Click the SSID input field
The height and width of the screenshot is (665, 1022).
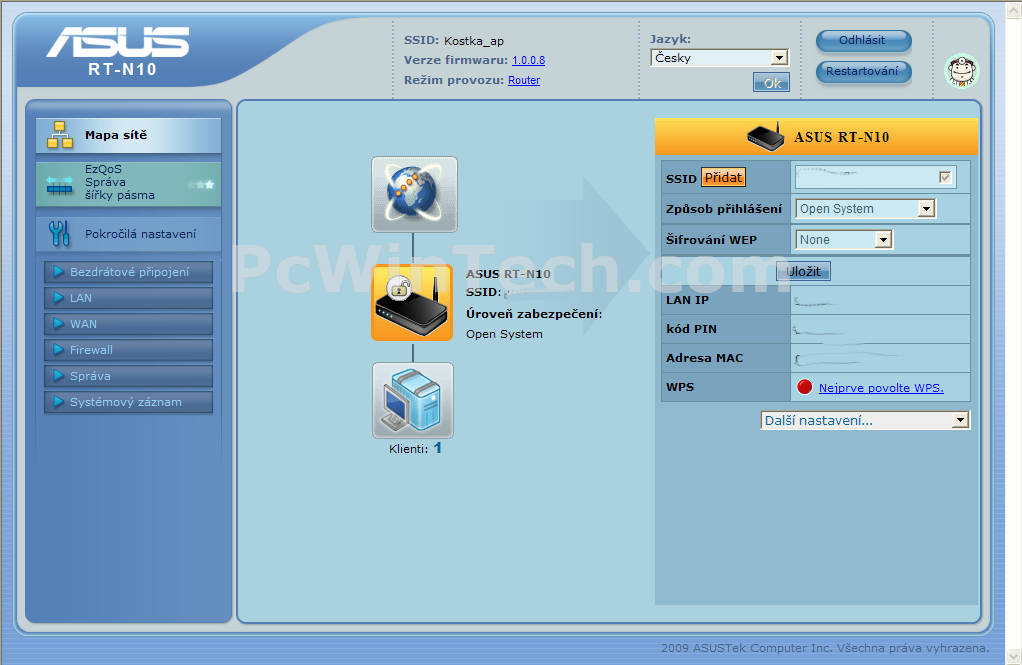(876, 177)
